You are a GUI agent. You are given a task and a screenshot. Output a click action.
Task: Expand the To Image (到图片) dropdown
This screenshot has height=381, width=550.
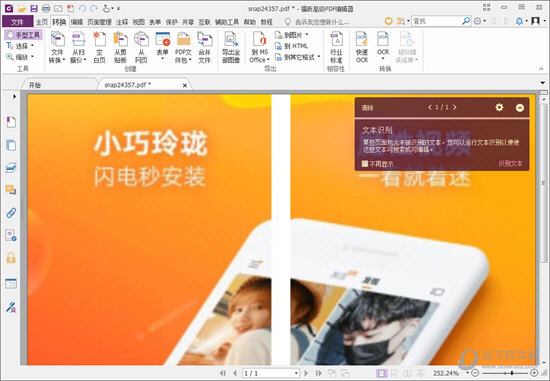tap(307, 35)
